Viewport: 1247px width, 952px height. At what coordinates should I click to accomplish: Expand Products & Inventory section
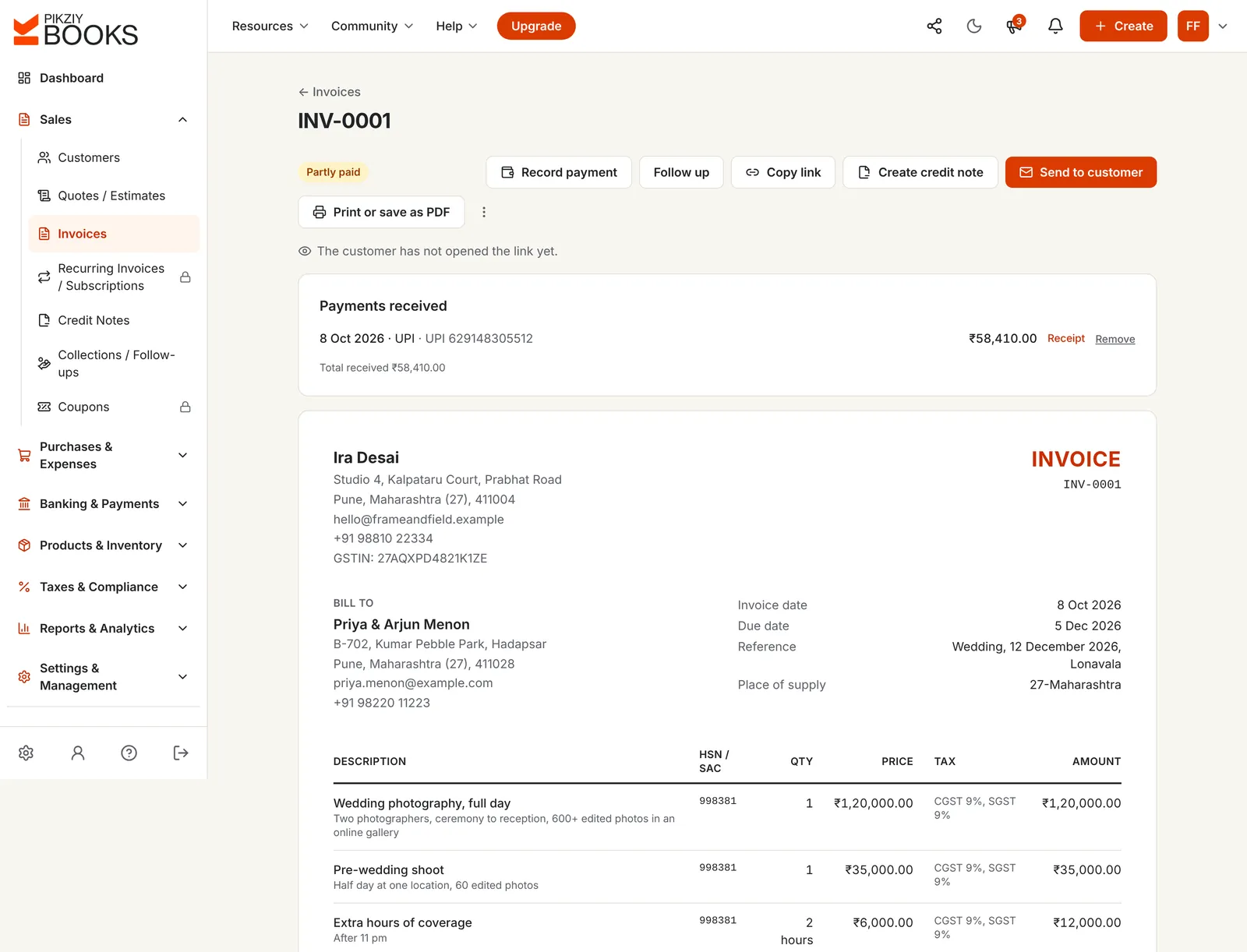point(103,545)
